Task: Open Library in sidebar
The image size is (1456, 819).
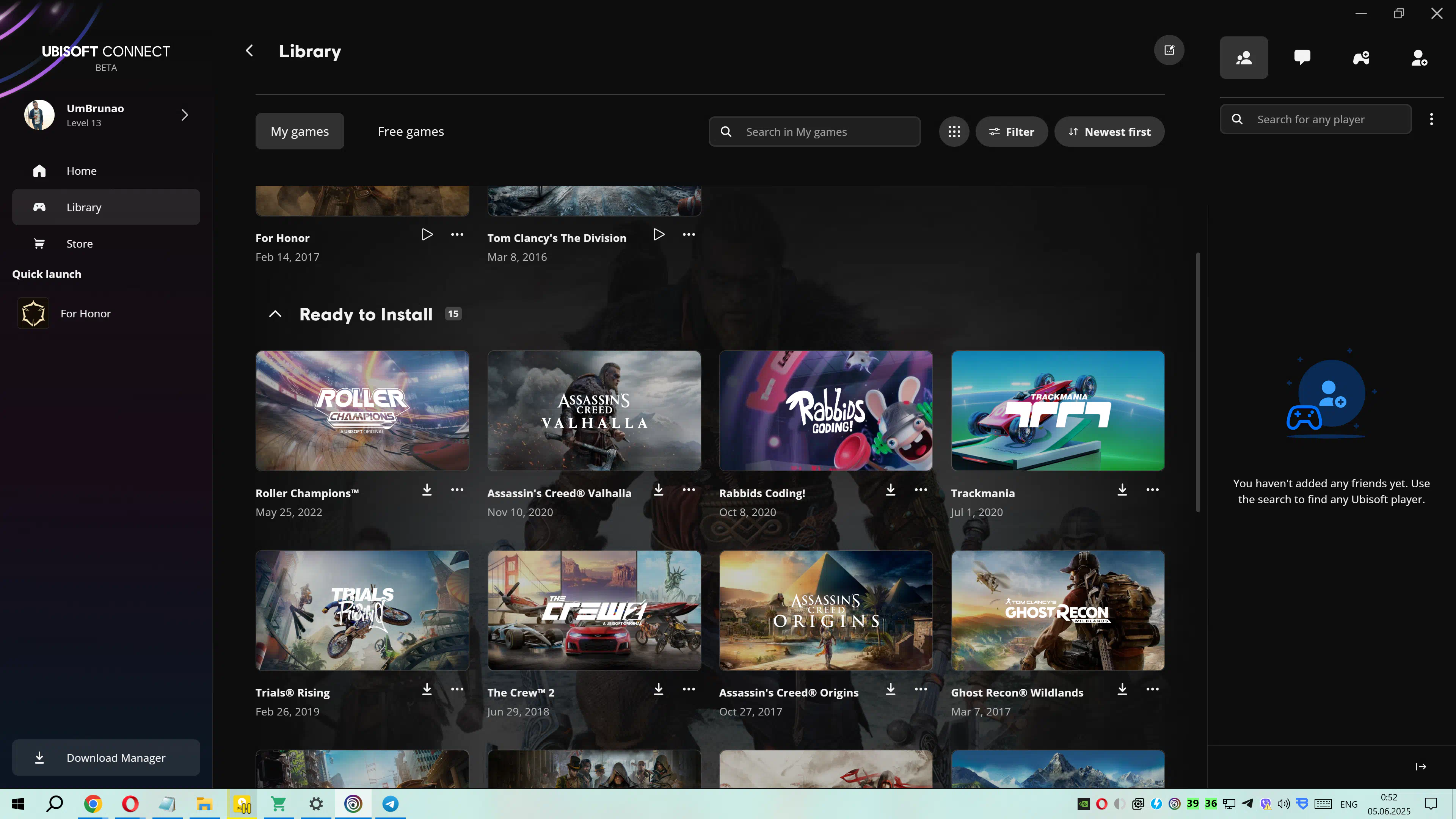Action: [106, 207]
